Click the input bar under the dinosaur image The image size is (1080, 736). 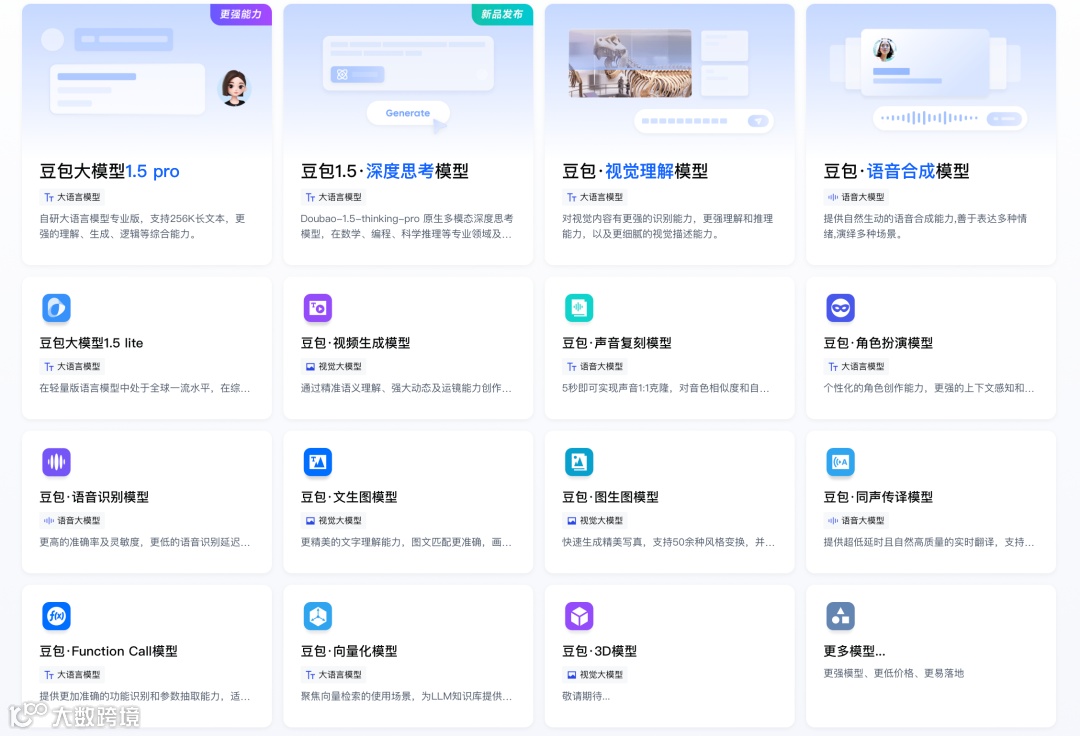point(703,121)
